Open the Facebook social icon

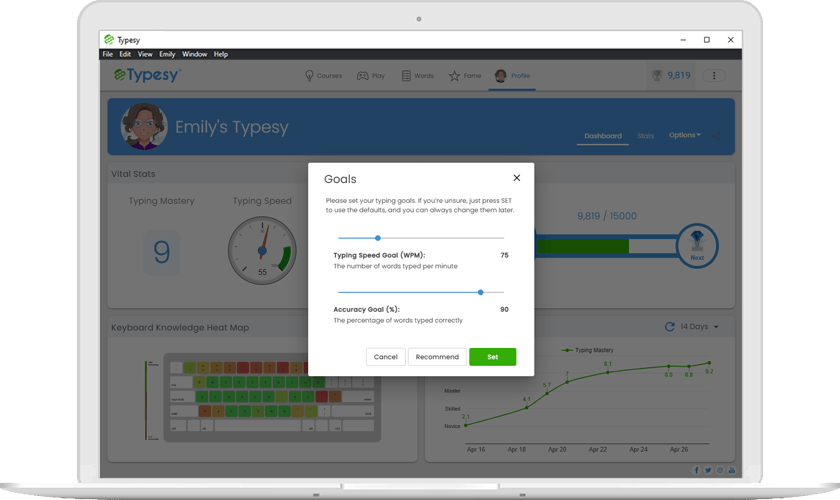point(696,470)
